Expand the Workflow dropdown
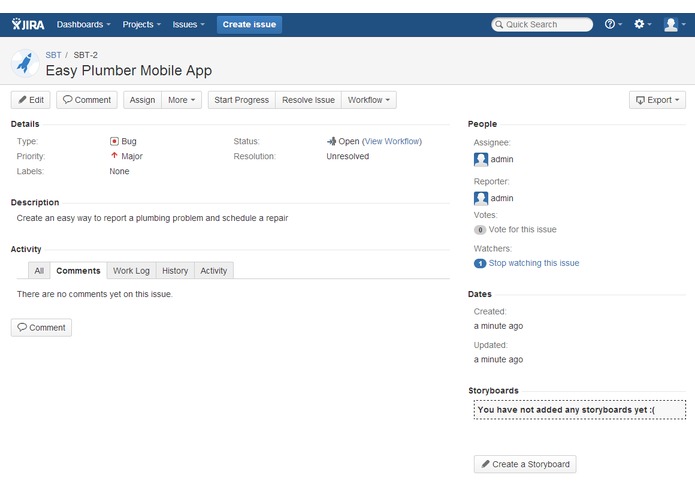This screenshot has width=695, height=494. click(369, 100)
